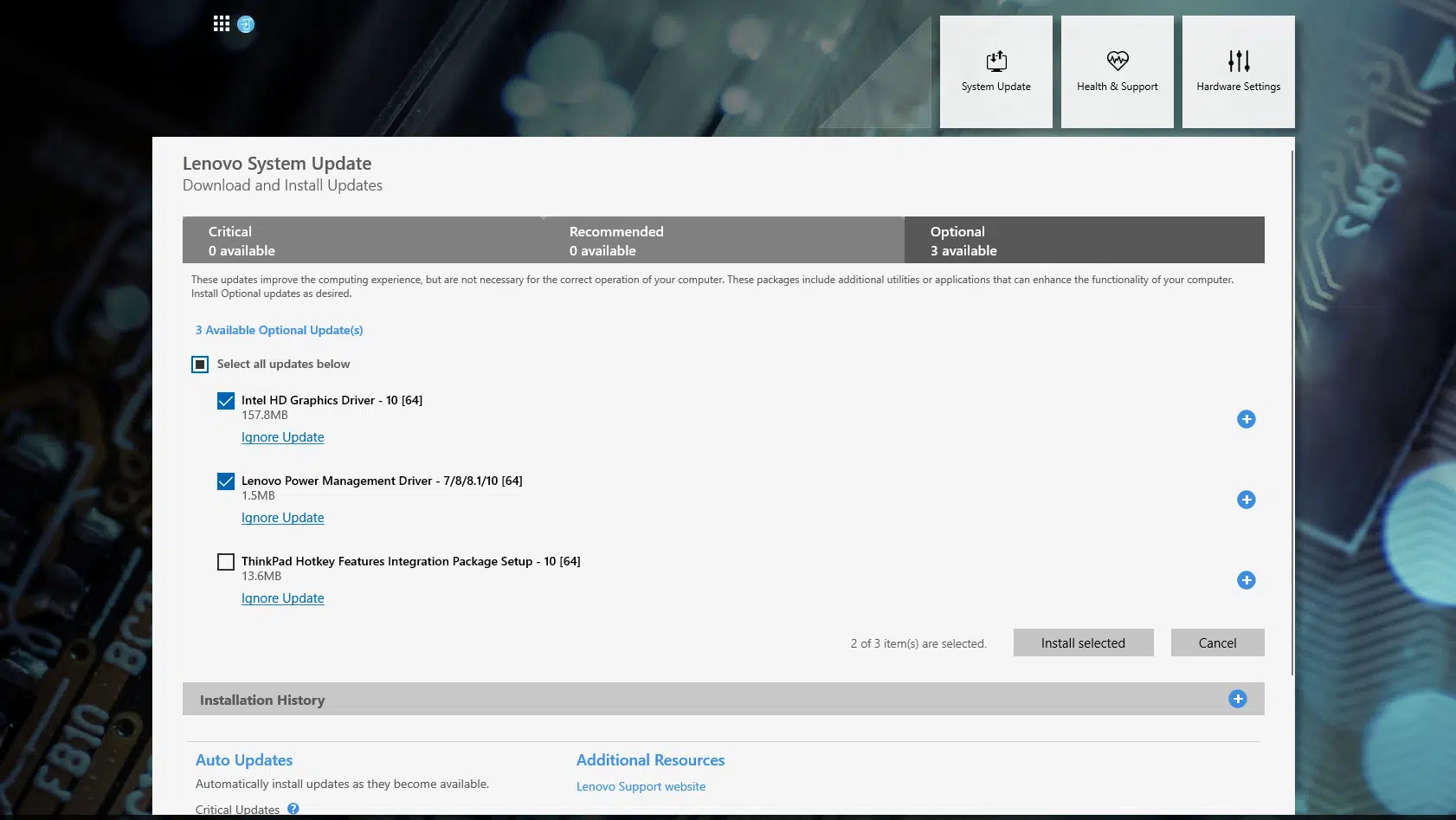Click the Install selected button
The height and width of the screenshot is (820, 1456).
pyautogui.click(x=1084, y=642)
